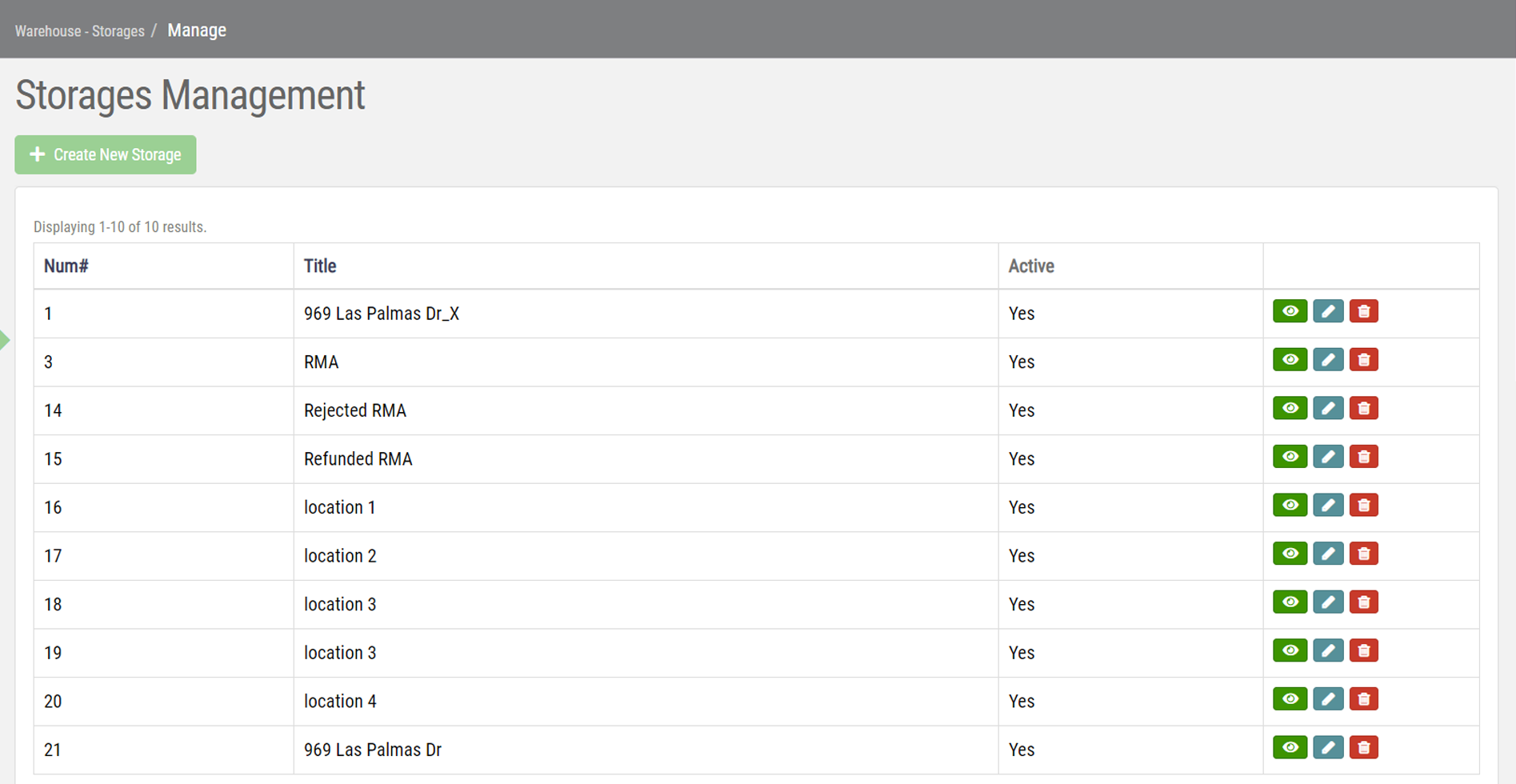Edit storage number 19
Screen dimensions: 1516x784
point(1328,651)
